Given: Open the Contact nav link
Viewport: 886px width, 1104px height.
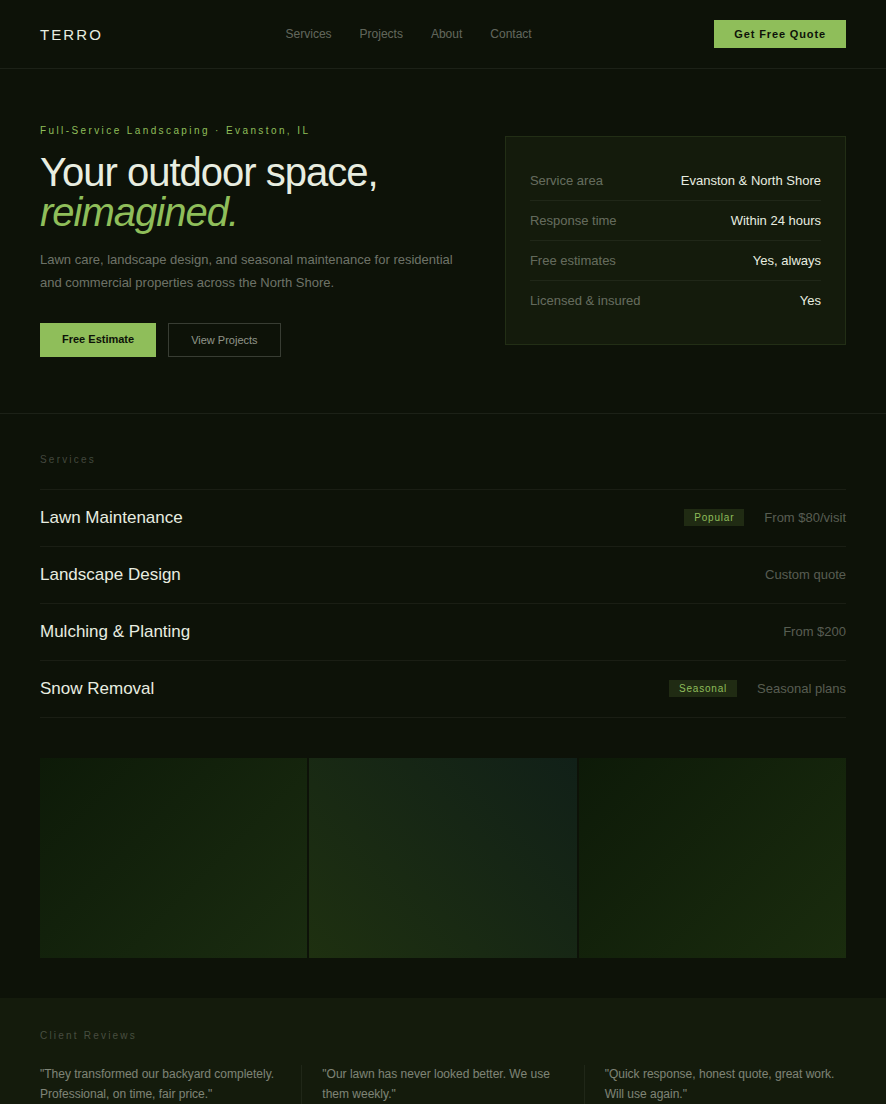Looking at the screenshot, I should tap(511, 34).
